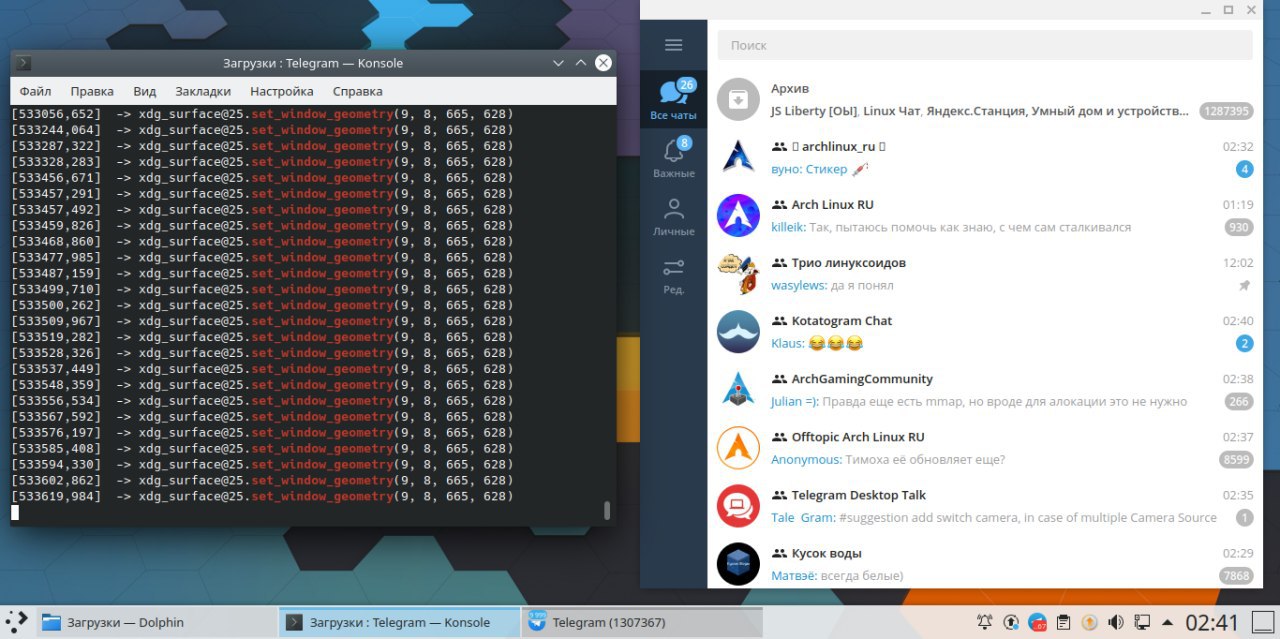1280x639 pixels.
Task: Open the "Arch Linux RU" chat title
Action: click(832, 205)
